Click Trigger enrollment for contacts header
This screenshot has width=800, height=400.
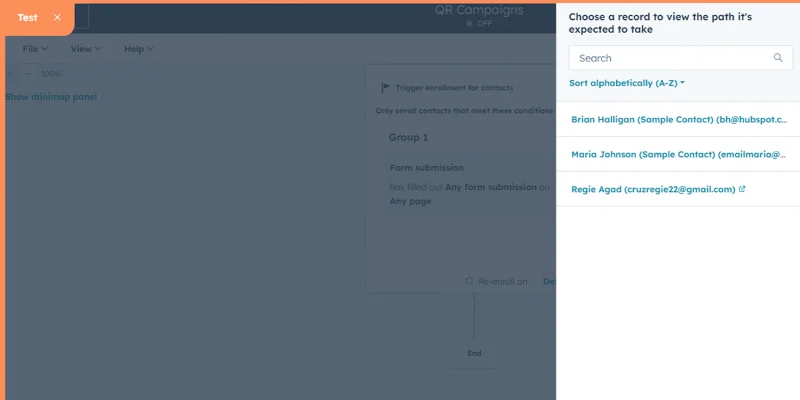454,88
